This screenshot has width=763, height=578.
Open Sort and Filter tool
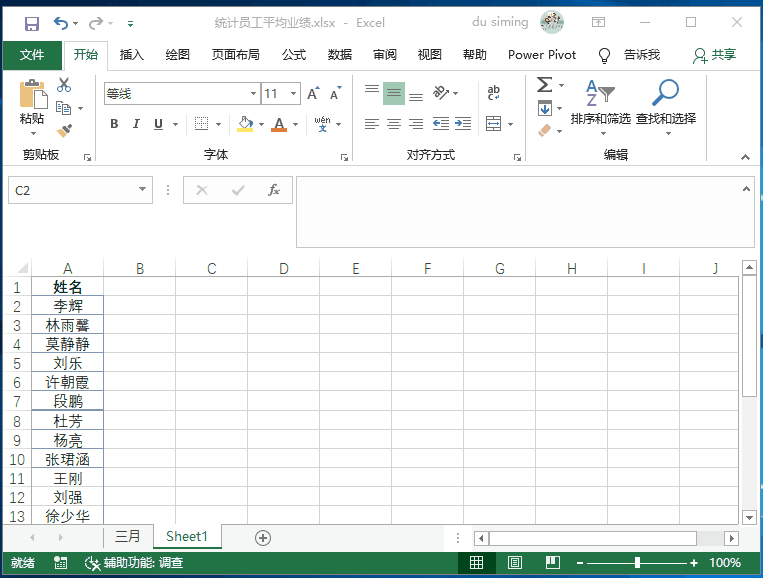coord(600,101)
